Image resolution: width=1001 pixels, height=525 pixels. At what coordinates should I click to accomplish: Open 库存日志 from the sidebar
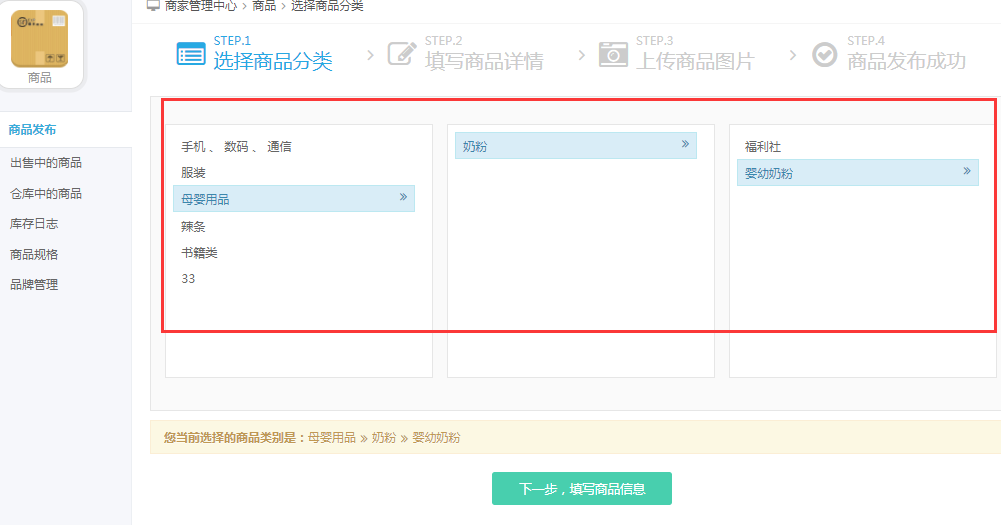coord(34,224)
